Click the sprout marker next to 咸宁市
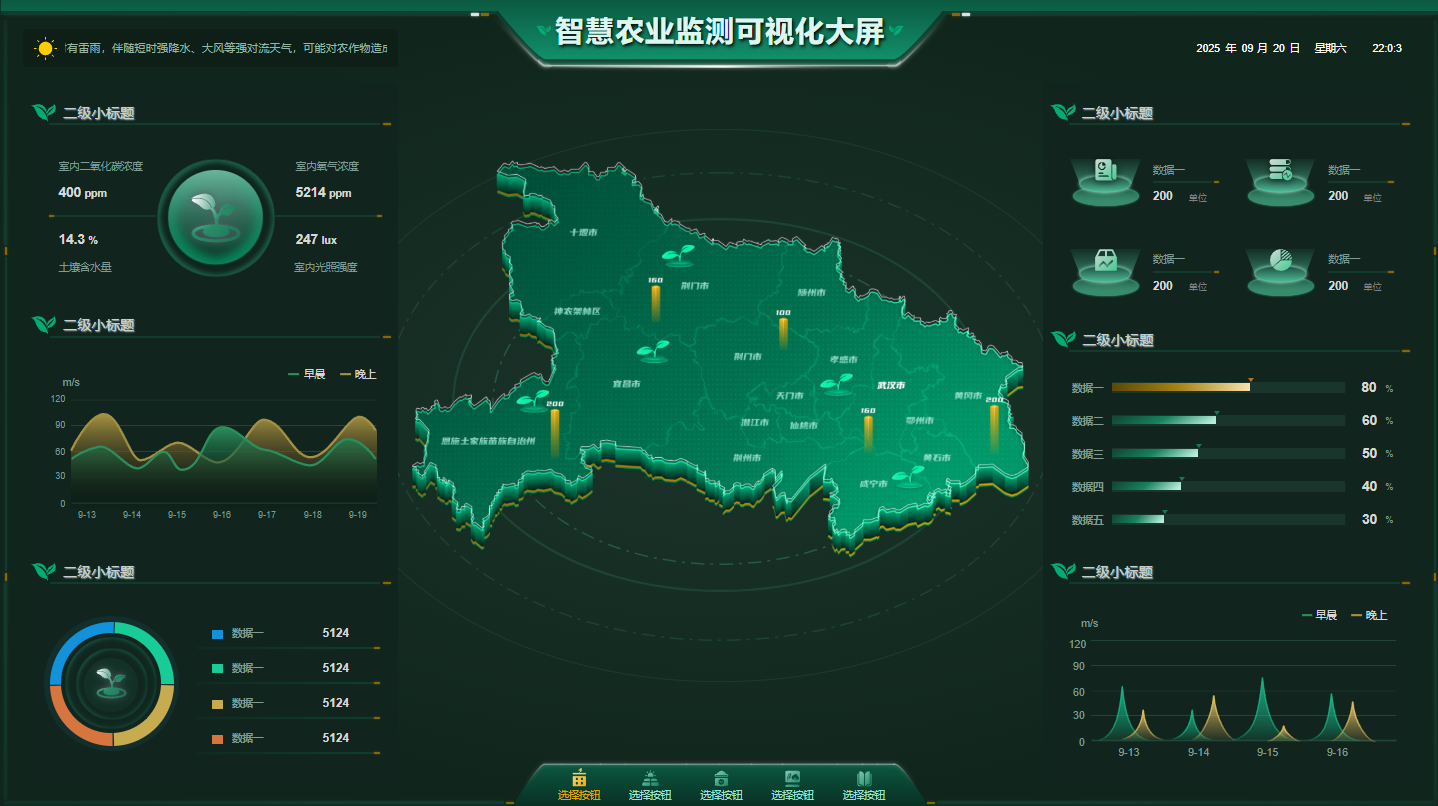Viewport: 1438px width, 806px height. pos(908,474)
